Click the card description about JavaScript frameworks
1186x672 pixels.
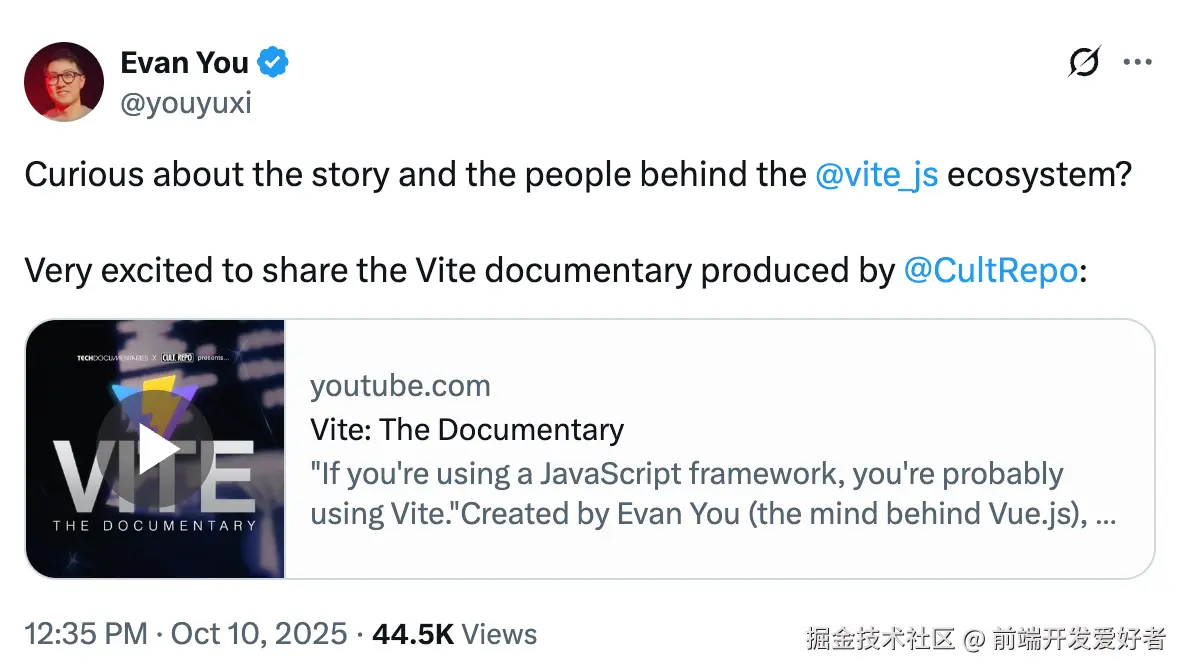[700, 494]
